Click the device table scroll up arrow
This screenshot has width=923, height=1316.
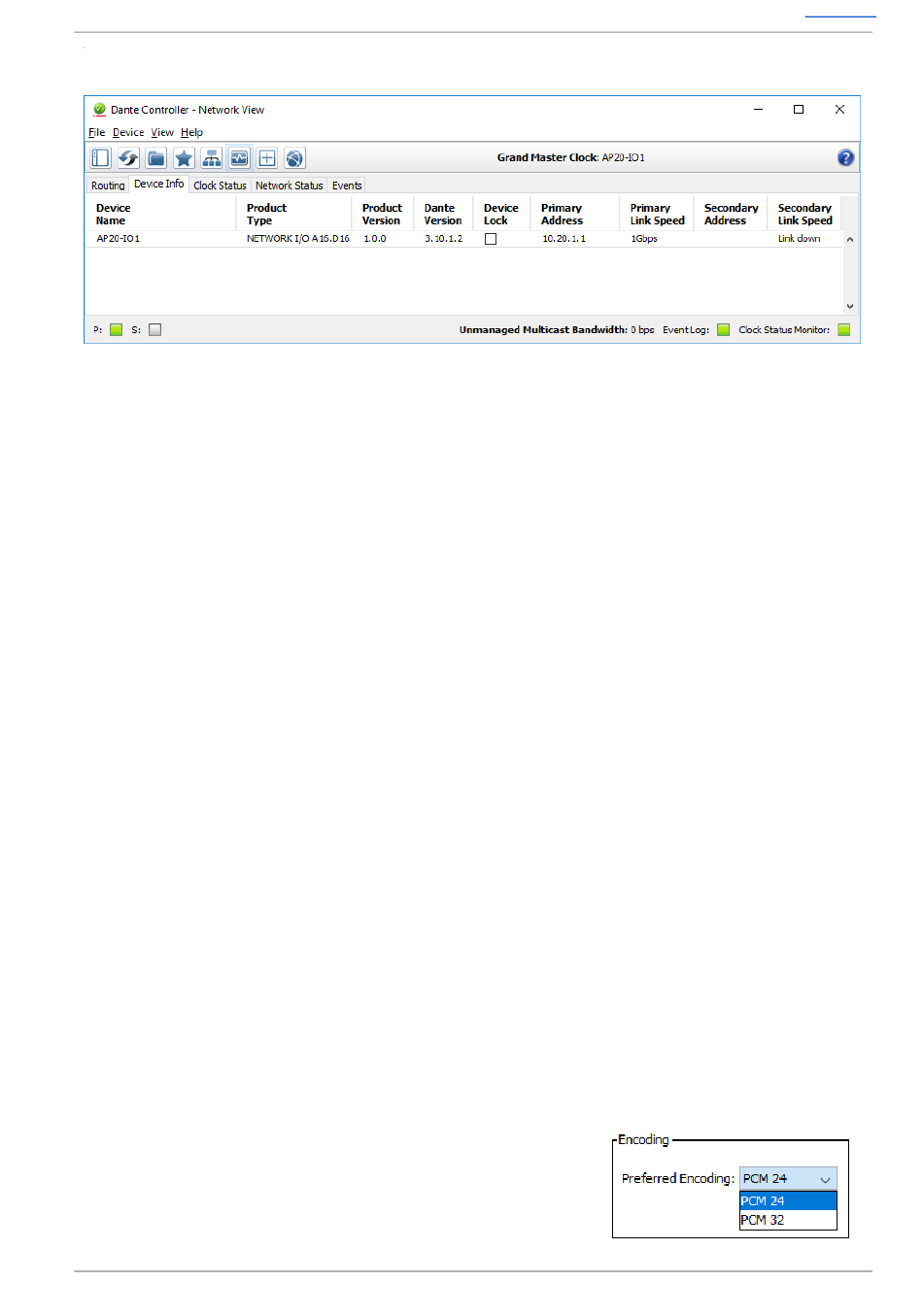[850, 240]
